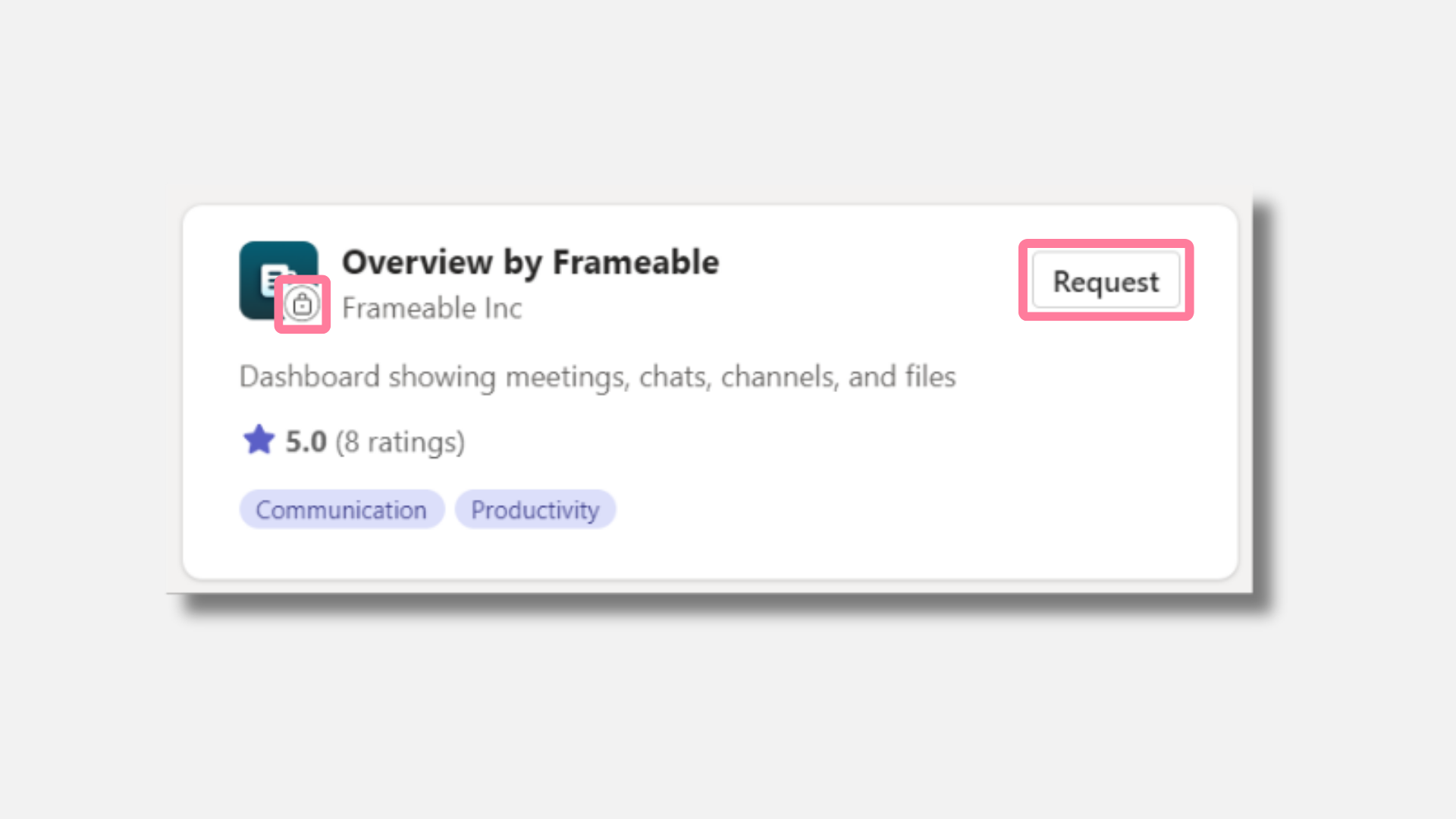Select the 'Dashboard showing meetings, chats' description
1456x819 pixels.
click(597, 377)
